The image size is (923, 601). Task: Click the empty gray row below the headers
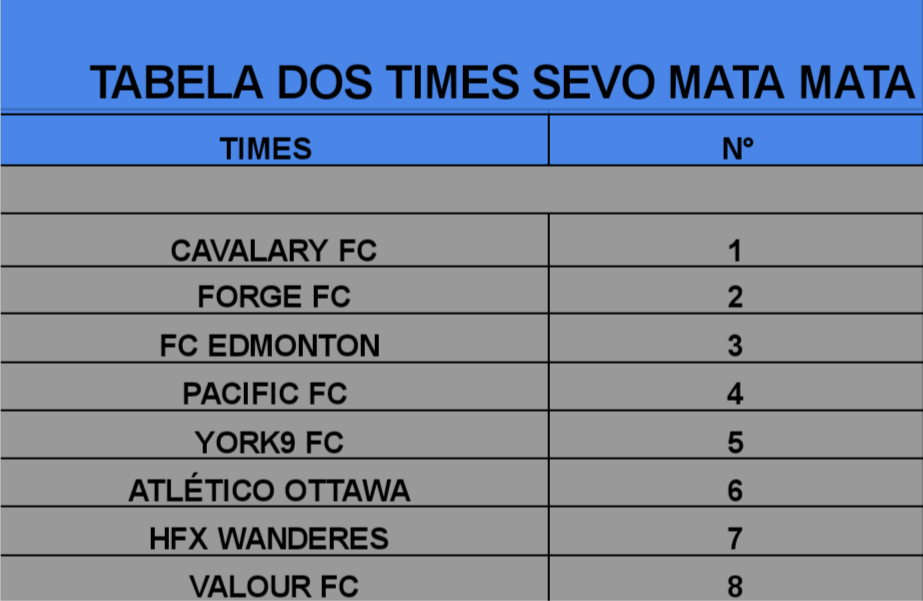(x=460, y=189)
